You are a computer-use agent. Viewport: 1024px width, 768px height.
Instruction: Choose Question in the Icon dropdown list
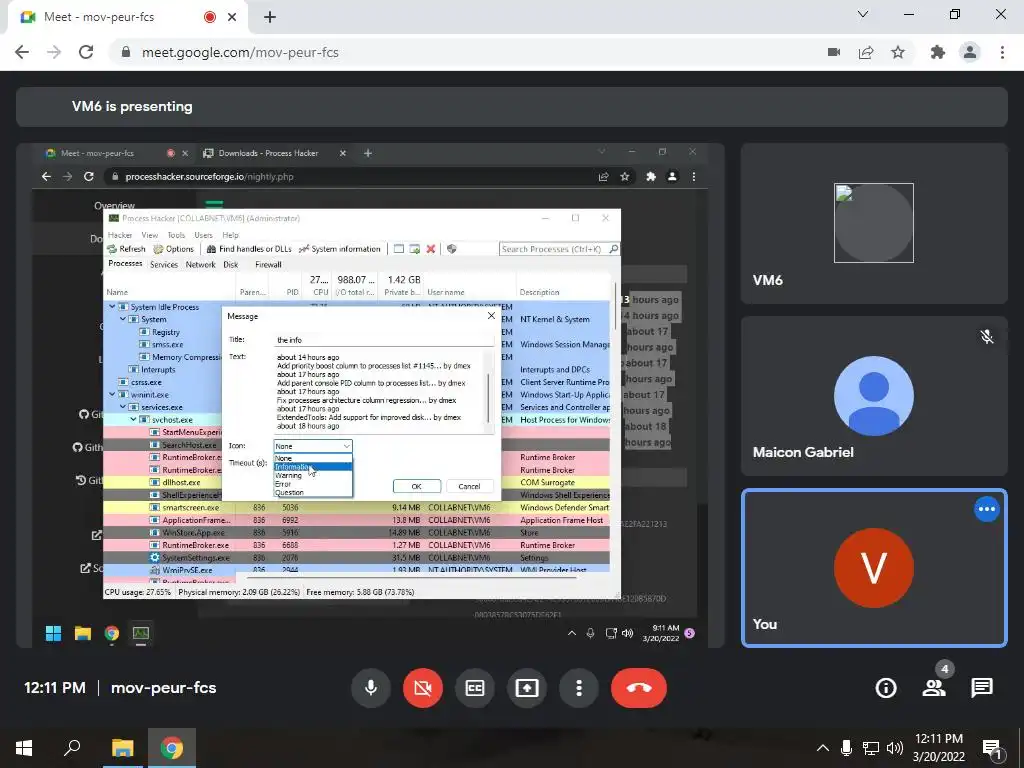(x=313, y=492)
